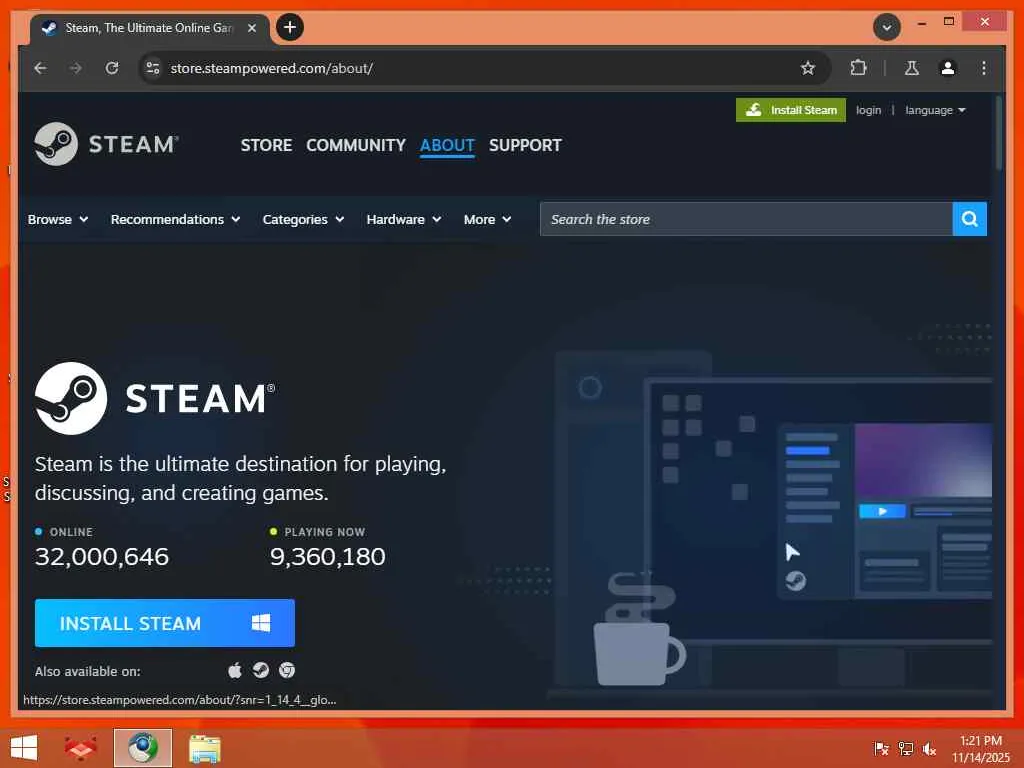Viewport: 1024px width, 768px height.
Task: Select the ABOUT menu item
Action: (447, 145)
